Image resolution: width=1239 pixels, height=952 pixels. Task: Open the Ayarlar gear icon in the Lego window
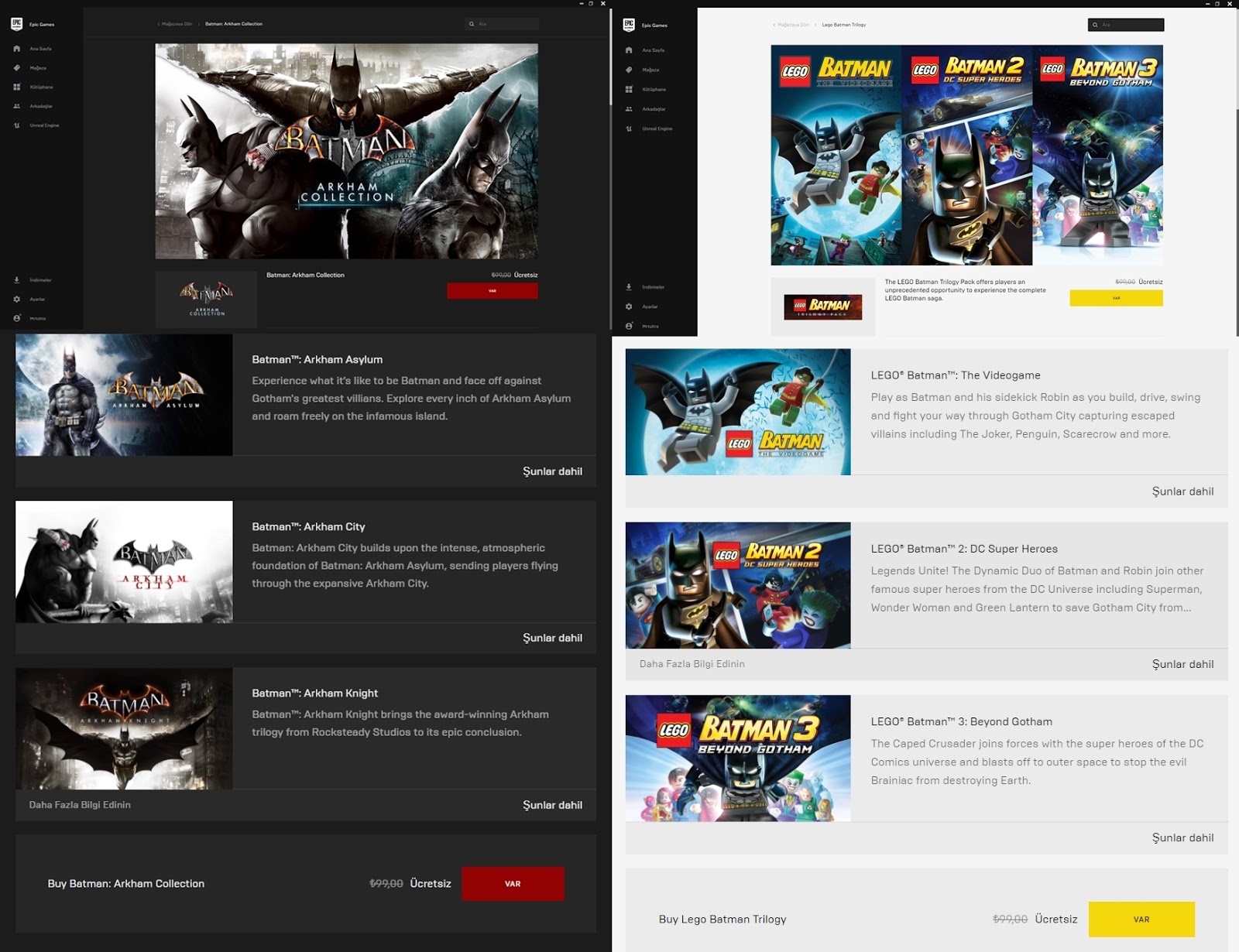(x=629, y=306)
